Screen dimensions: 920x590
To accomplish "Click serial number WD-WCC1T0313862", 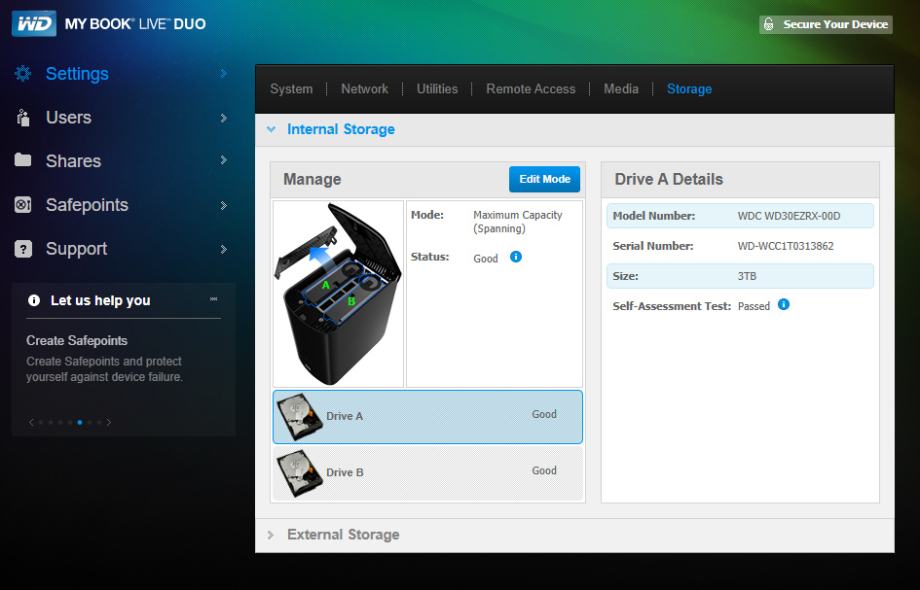I will click(786, 246).
